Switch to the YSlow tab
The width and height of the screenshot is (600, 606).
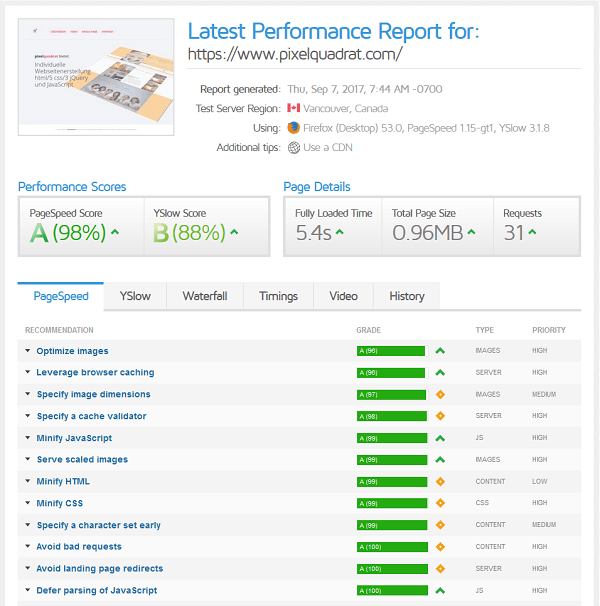[x=135, y=296]
